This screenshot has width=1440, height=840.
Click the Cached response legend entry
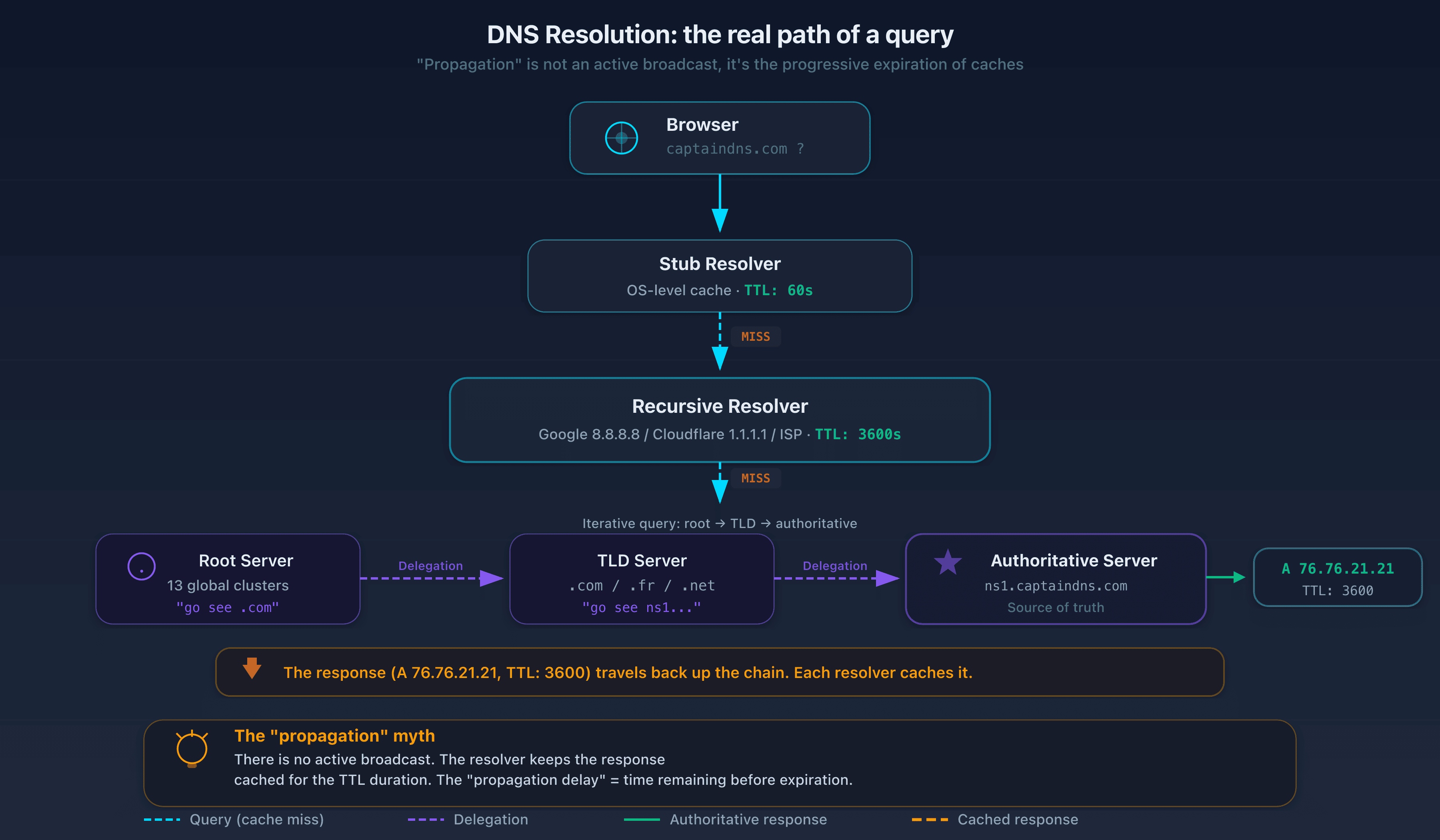[995, 820]
